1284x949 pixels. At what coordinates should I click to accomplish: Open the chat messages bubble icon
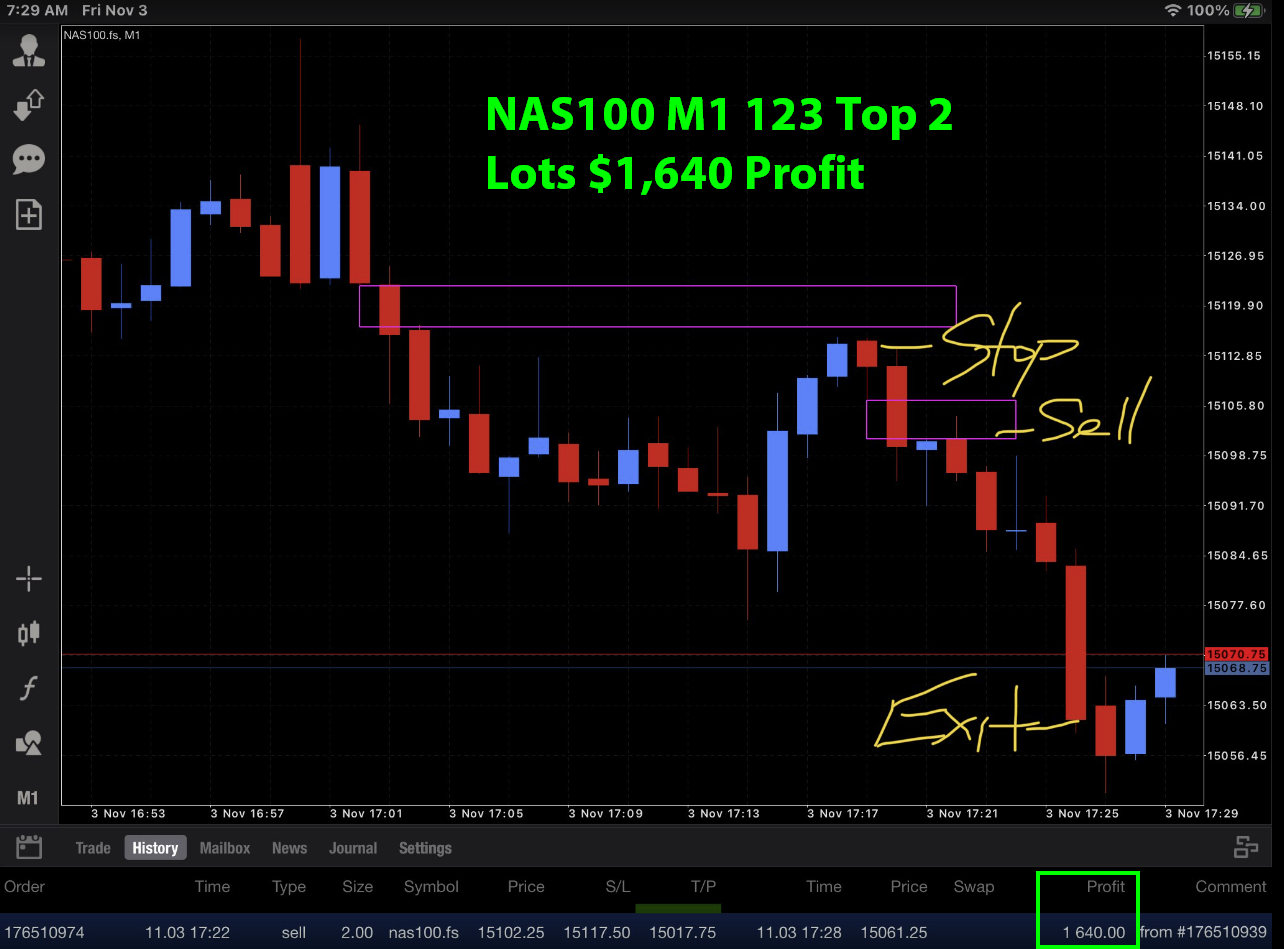pos(28,159)
